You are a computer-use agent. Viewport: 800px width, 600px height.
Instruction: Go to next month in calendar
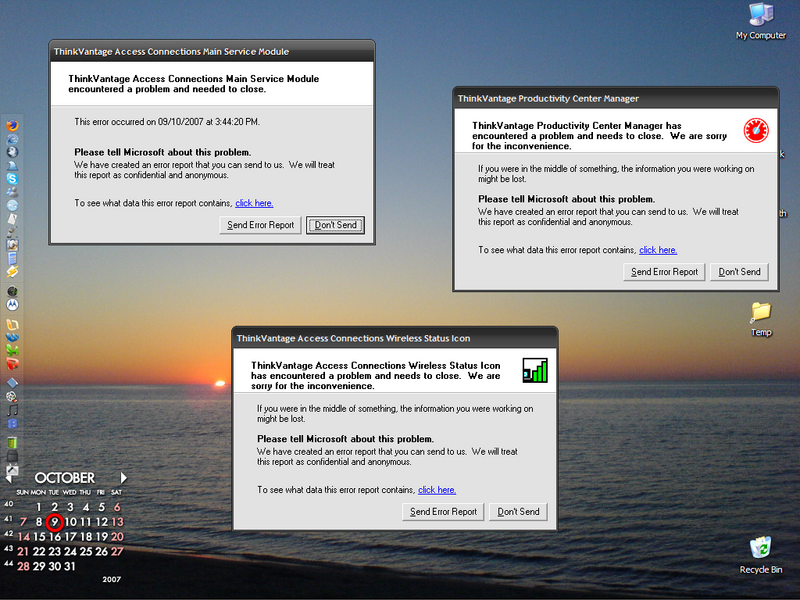tap(124, 478)
